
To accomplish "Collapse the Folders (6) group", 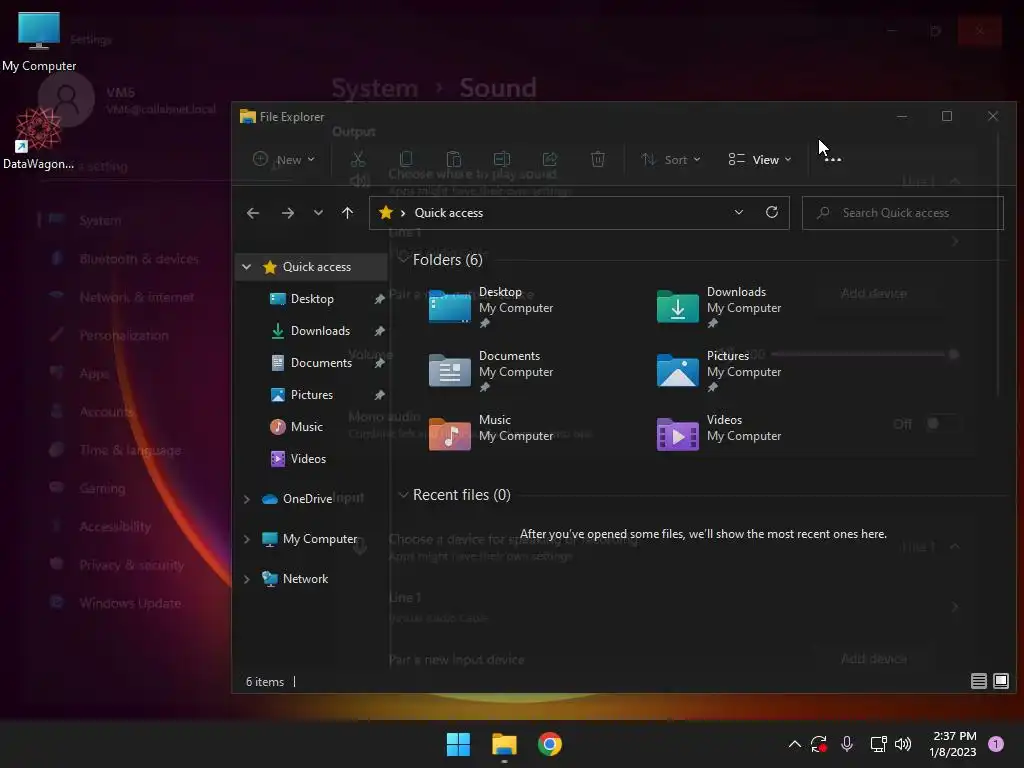I will click(x=403, y=259).
